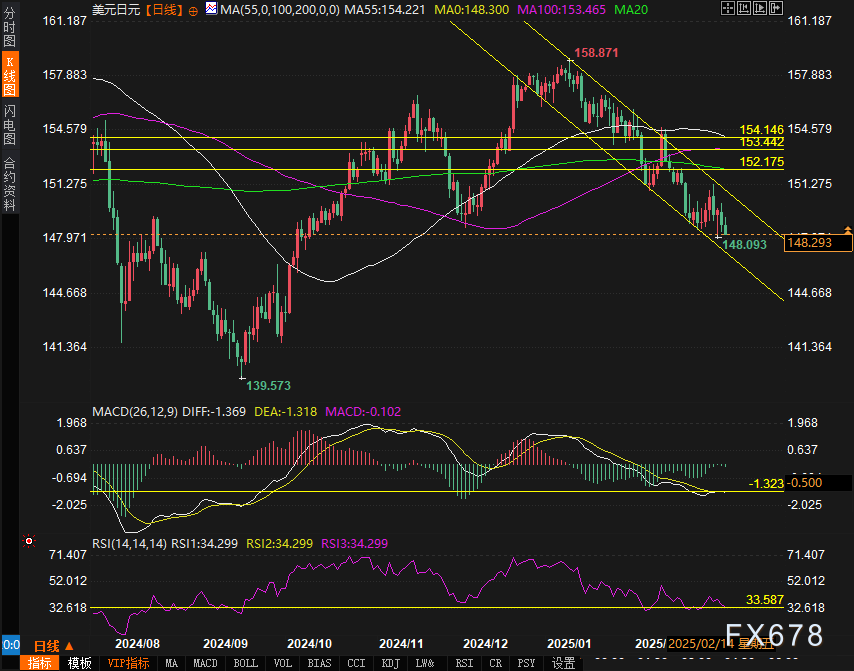Viewport: 854px width, 671px height.
Task: Click the red sun icon beside RSI
Action: pos(28,543)
